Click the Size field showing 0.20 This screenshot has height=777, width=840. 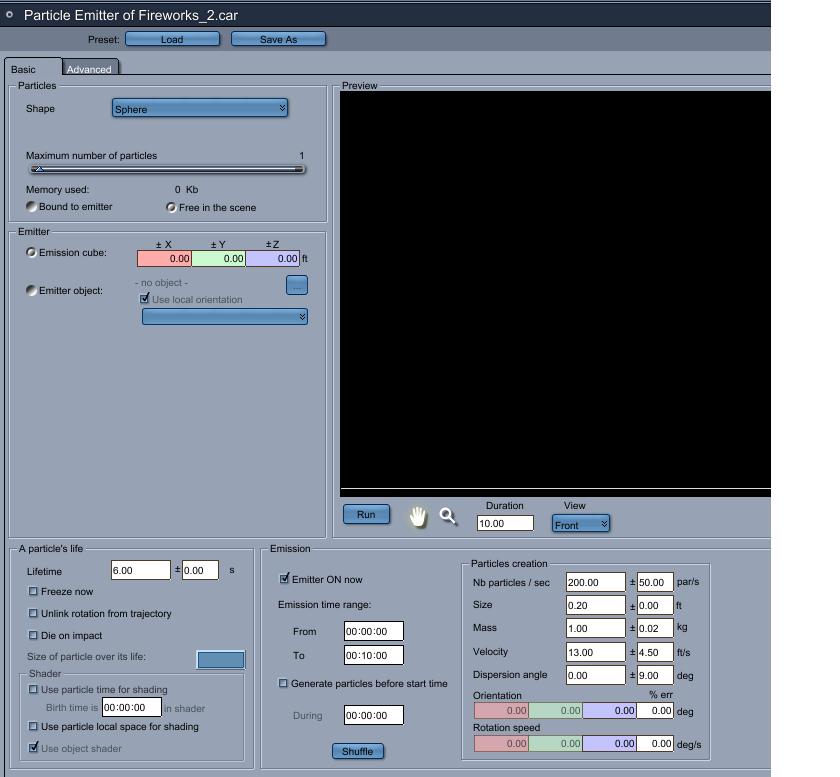[x=596, y=605]
